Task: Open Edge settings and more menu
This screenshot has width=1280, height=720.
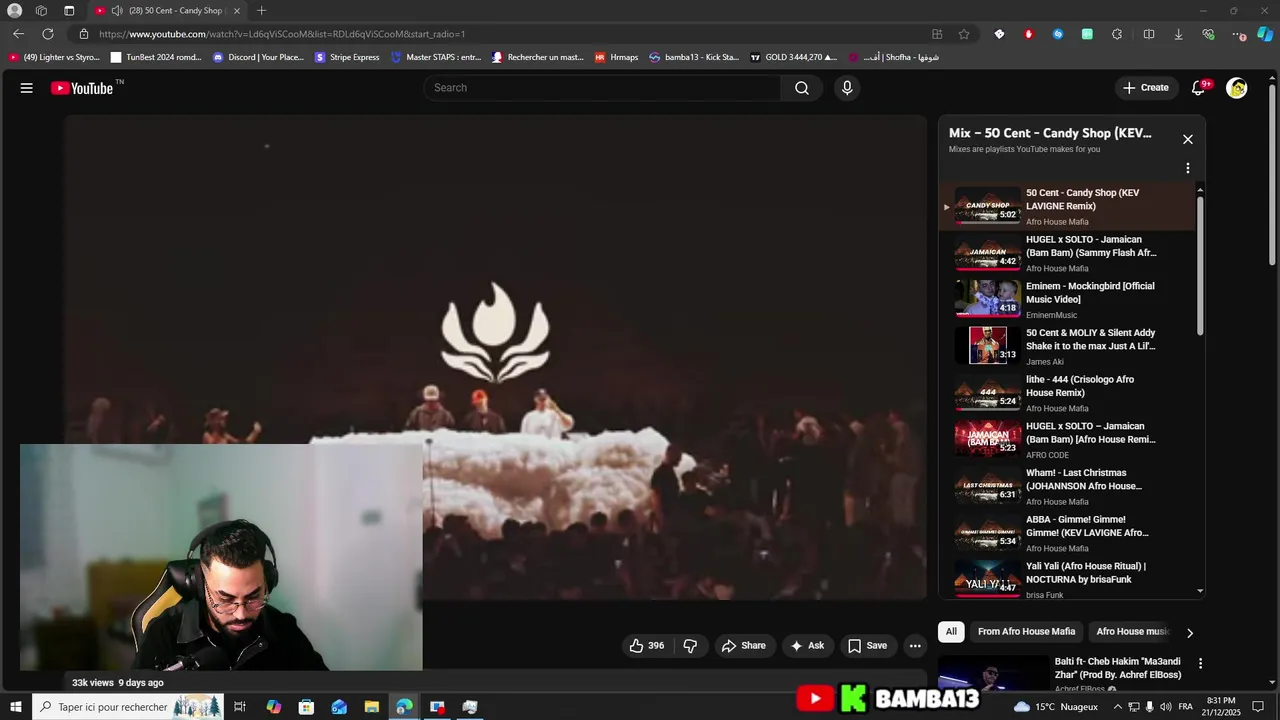Action: [x=1239, y=34]
